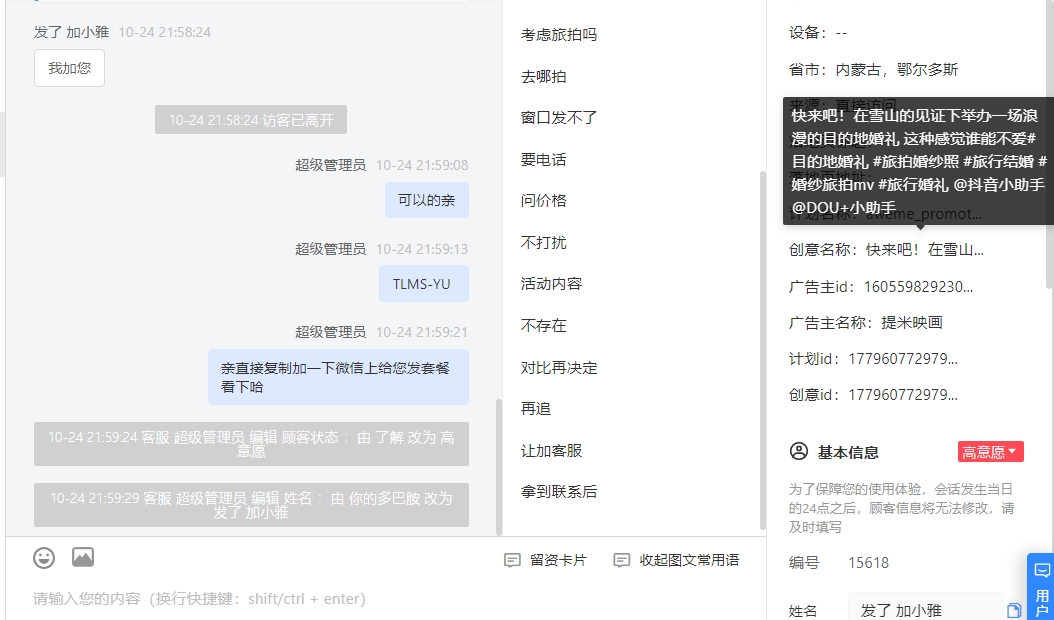
Task: Click the customer info panel scrollbar
Action: (1050, 145)
